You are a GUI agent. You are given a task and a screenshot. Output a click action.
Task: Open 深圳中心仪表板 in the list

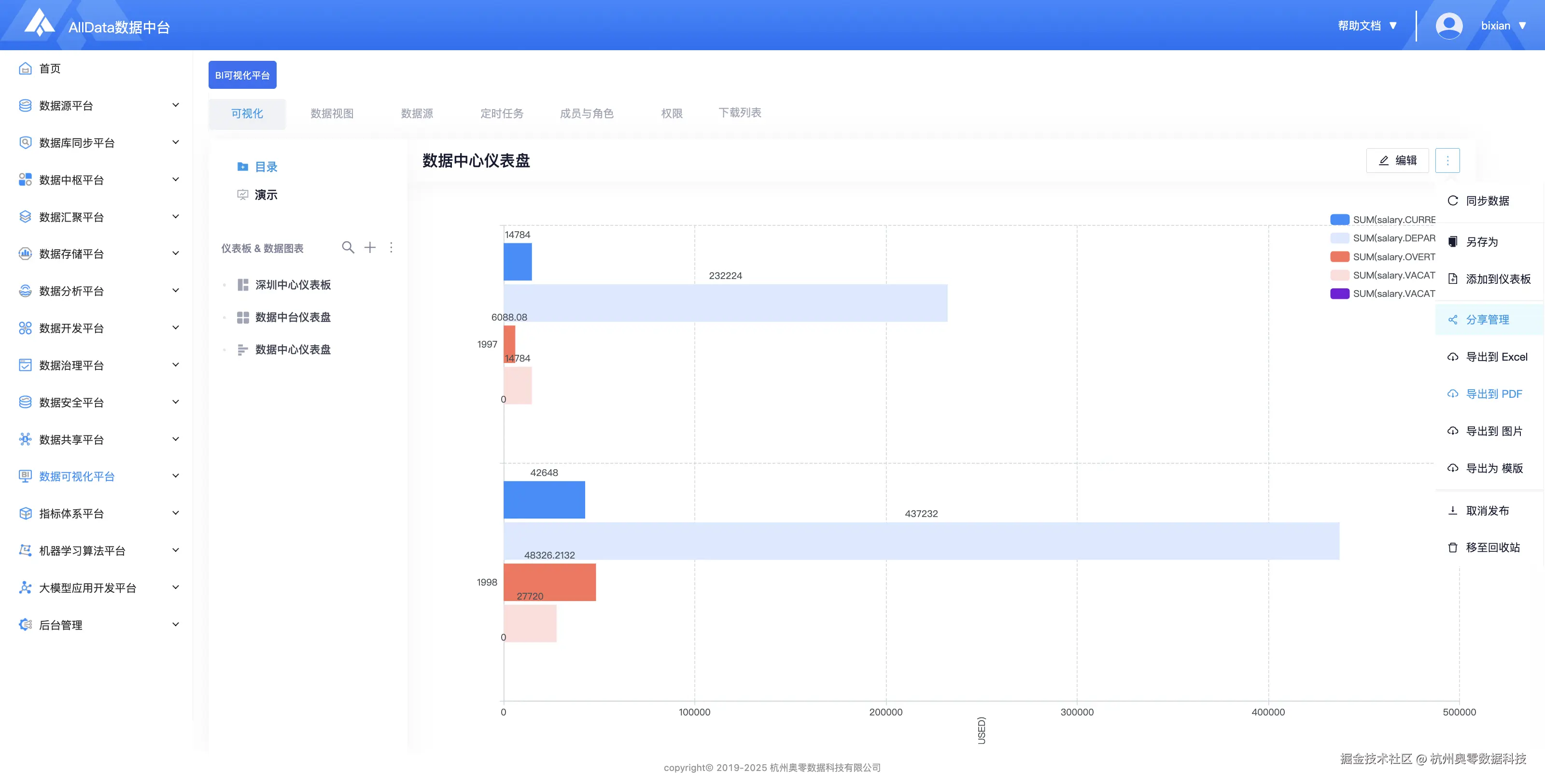point(293,285)
